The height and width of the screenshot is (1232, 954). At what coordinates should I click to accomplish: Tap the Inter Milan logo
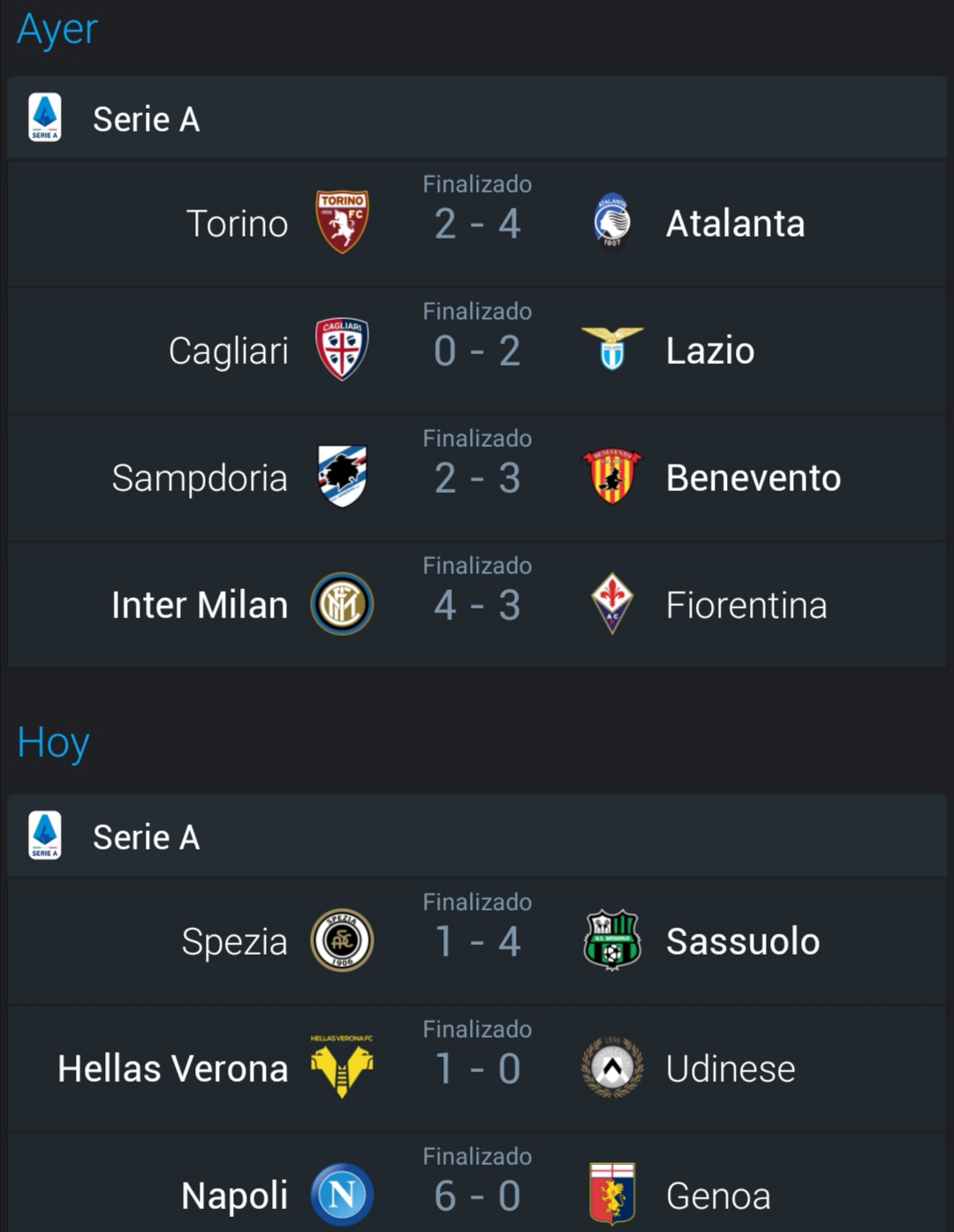[x=342, y=604]
